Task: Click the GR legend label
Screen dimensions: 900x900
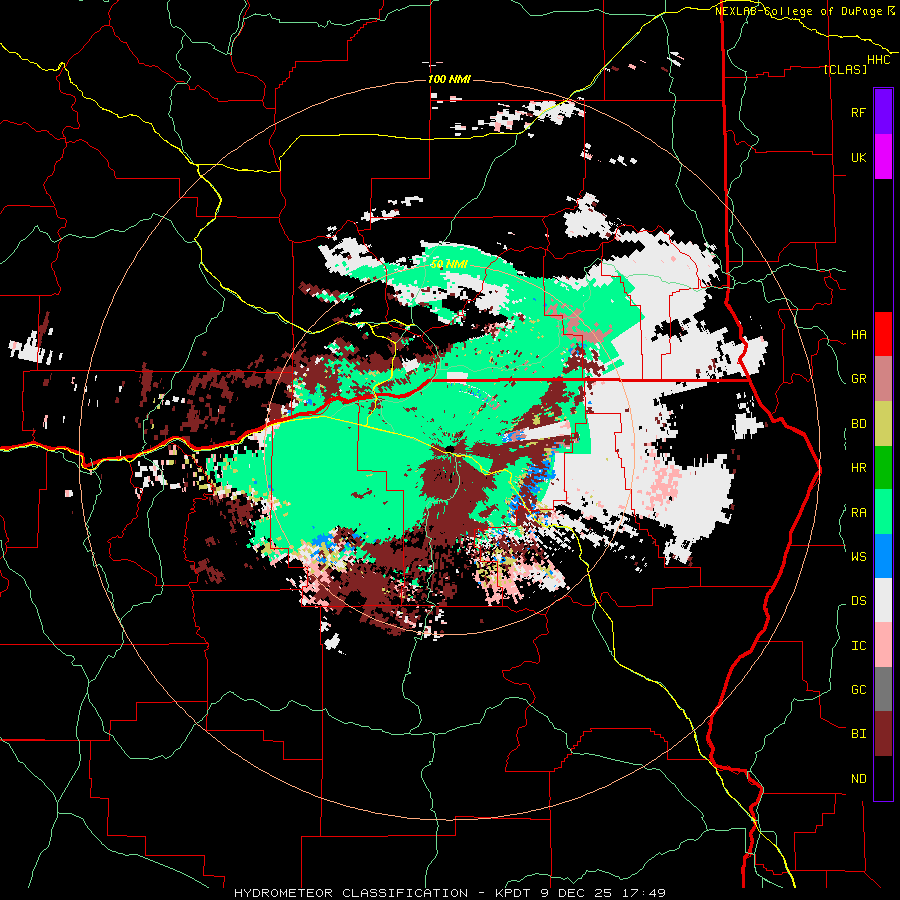Action: tap(858, 379)
